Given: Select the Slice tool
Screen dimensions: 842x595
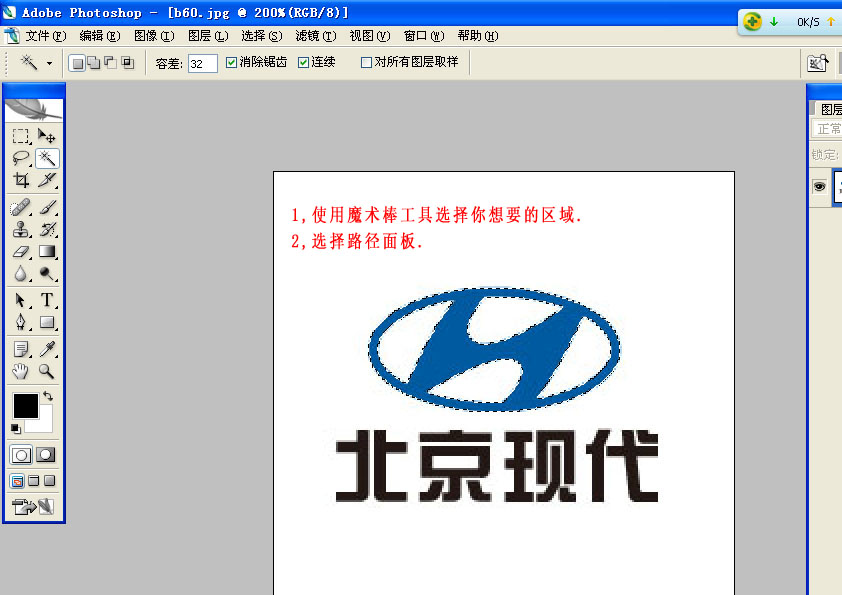Looking at the screenshot, I should pyautogui.click(x=47, y=180).
